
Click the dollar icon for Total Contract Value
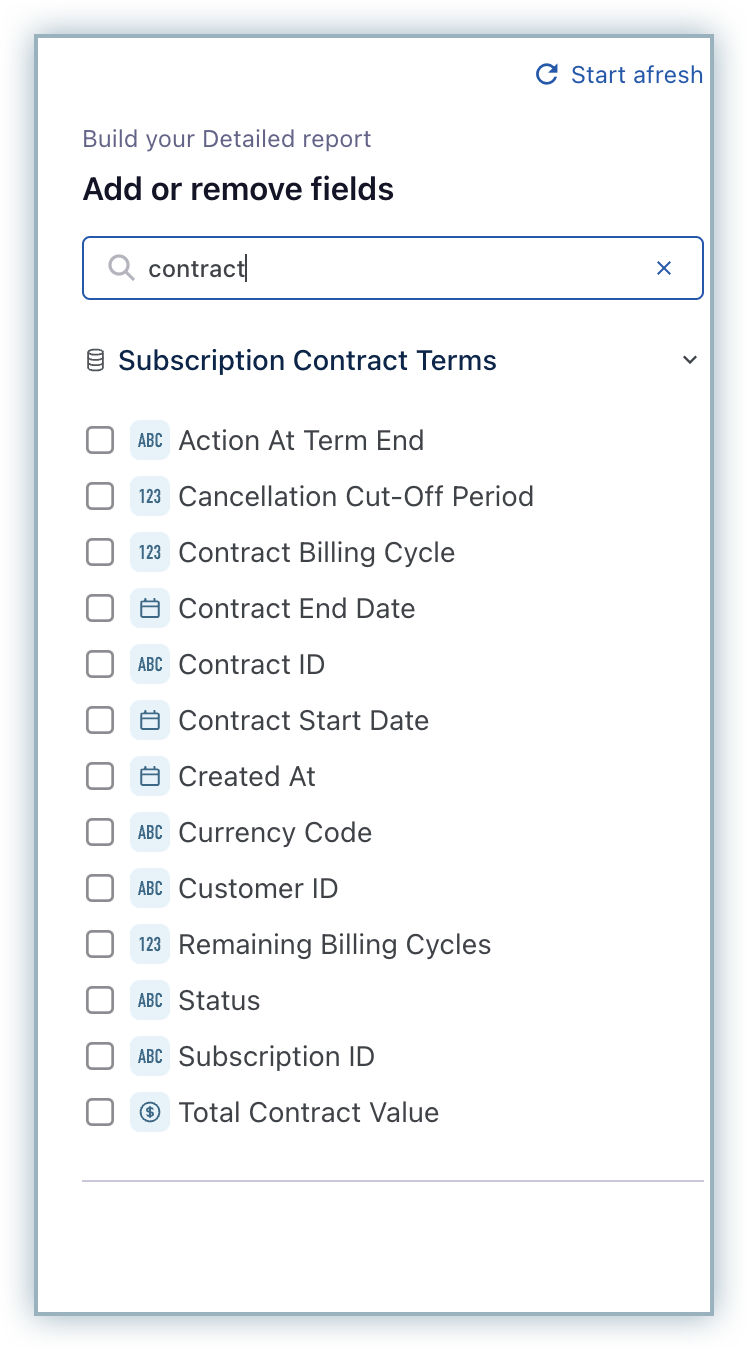(x=150, y=1112)
